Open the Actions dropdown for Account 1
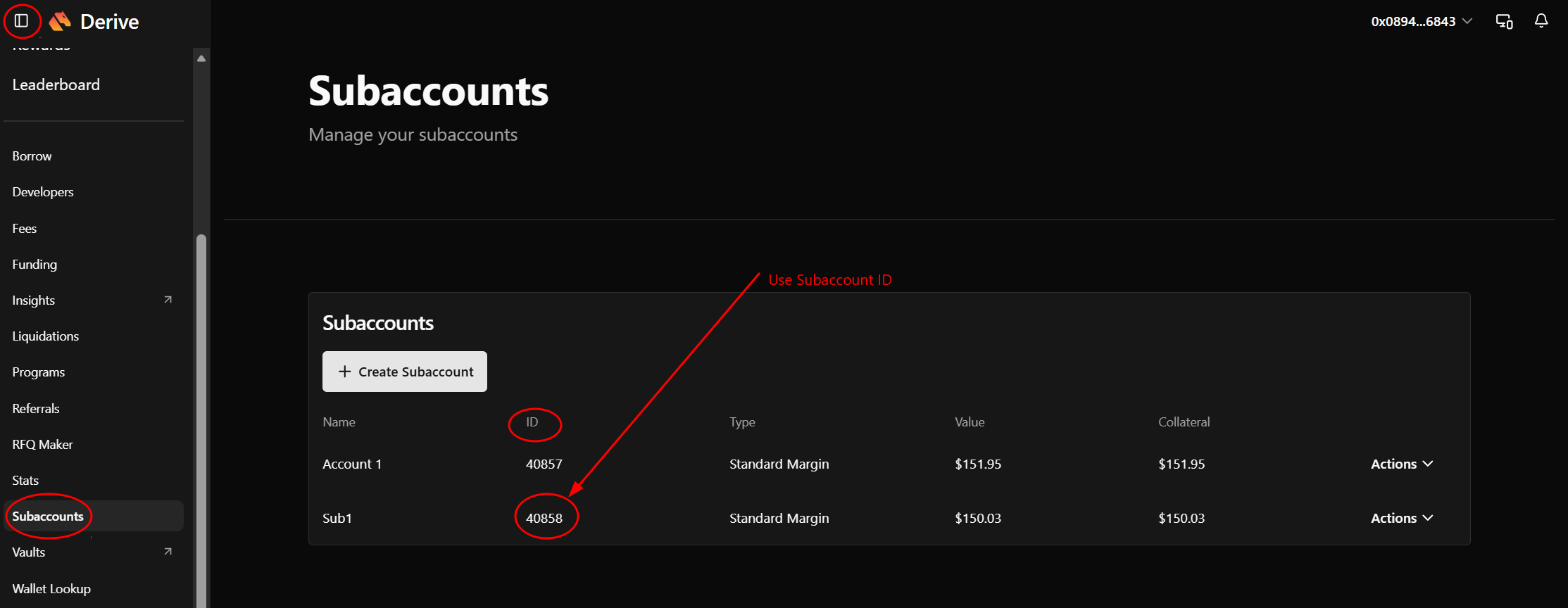Image resolution: width=1568 pixels, height=608 pixels. click(1402, 464)
